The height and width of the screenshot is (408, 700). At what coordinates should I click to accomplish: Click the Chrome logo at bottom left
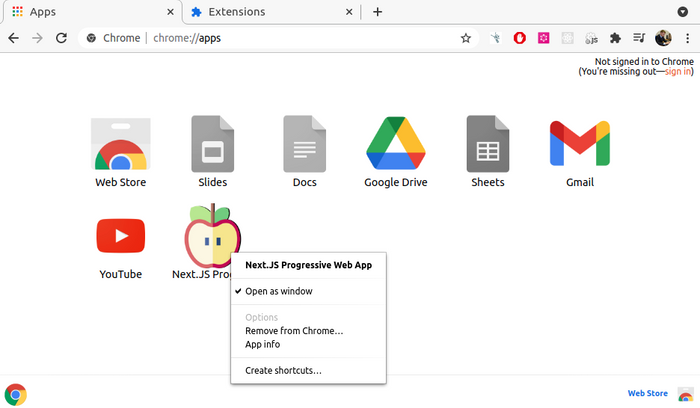[16, 395]
